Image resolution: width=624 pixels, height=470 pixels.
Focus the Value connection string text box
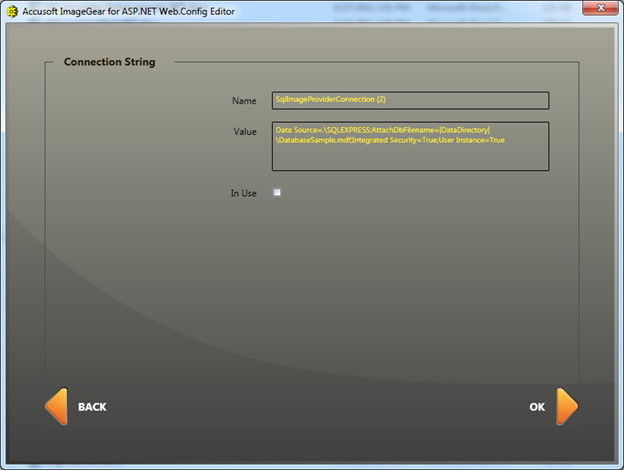click(x=410, y=146)
